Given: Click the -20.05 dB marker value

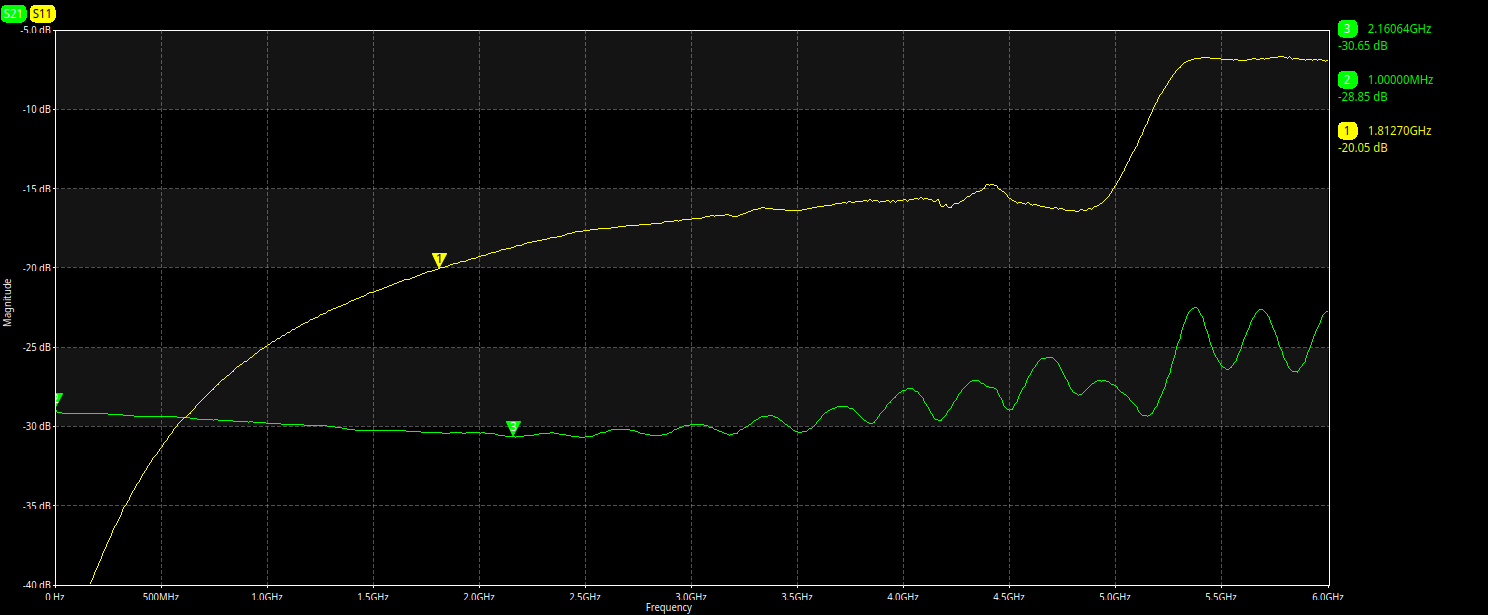Looking at the screenshot, I should click(1363, 148).
